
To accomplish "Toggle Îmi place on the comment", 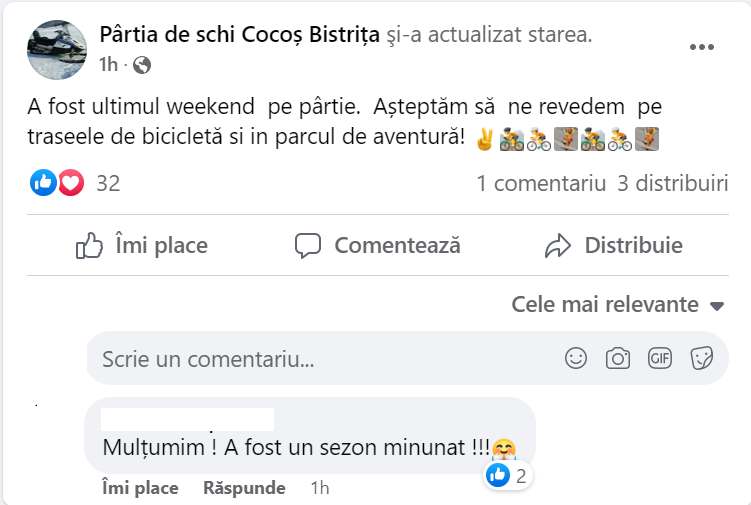I will point(140,488).
